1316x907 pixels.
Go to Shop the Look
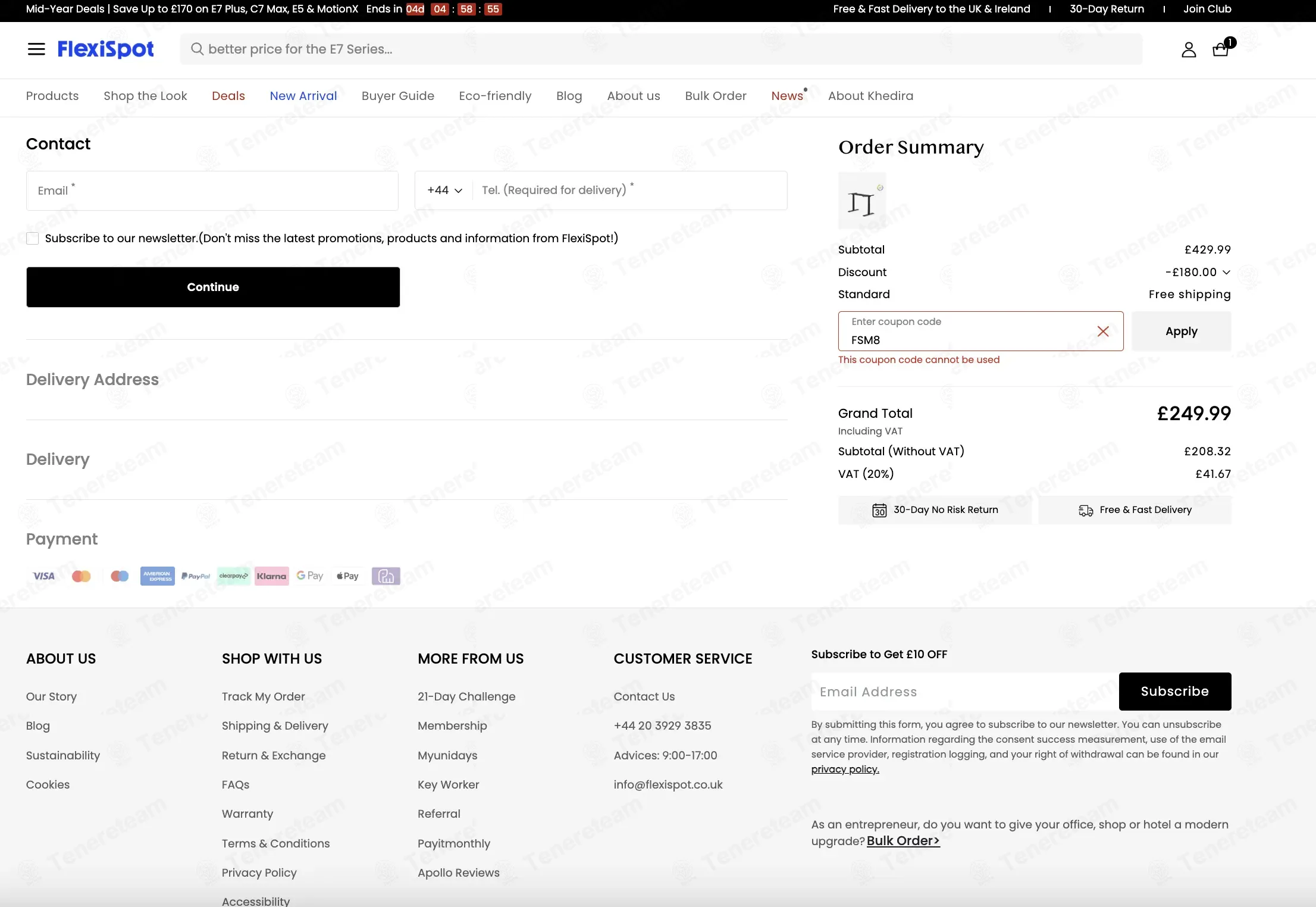point(145,96)
